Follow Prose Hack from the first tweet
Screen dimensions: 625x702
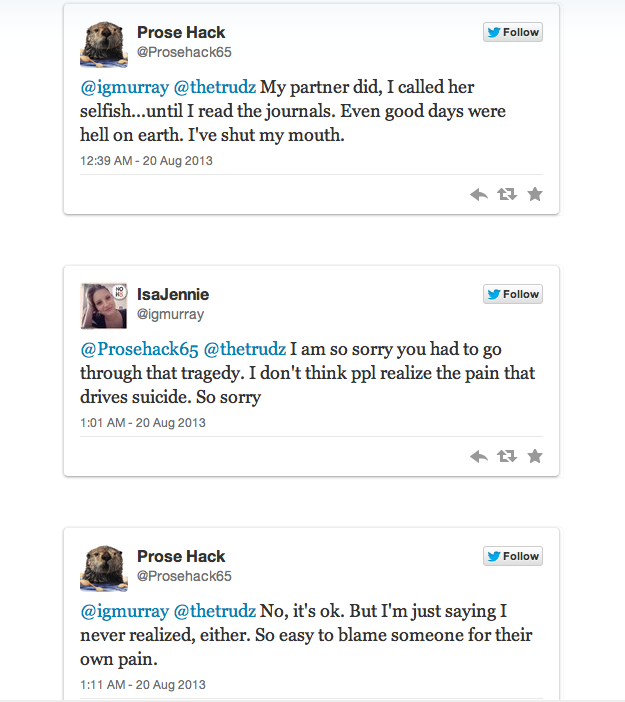pyautogui.click(x=512, y=32)
